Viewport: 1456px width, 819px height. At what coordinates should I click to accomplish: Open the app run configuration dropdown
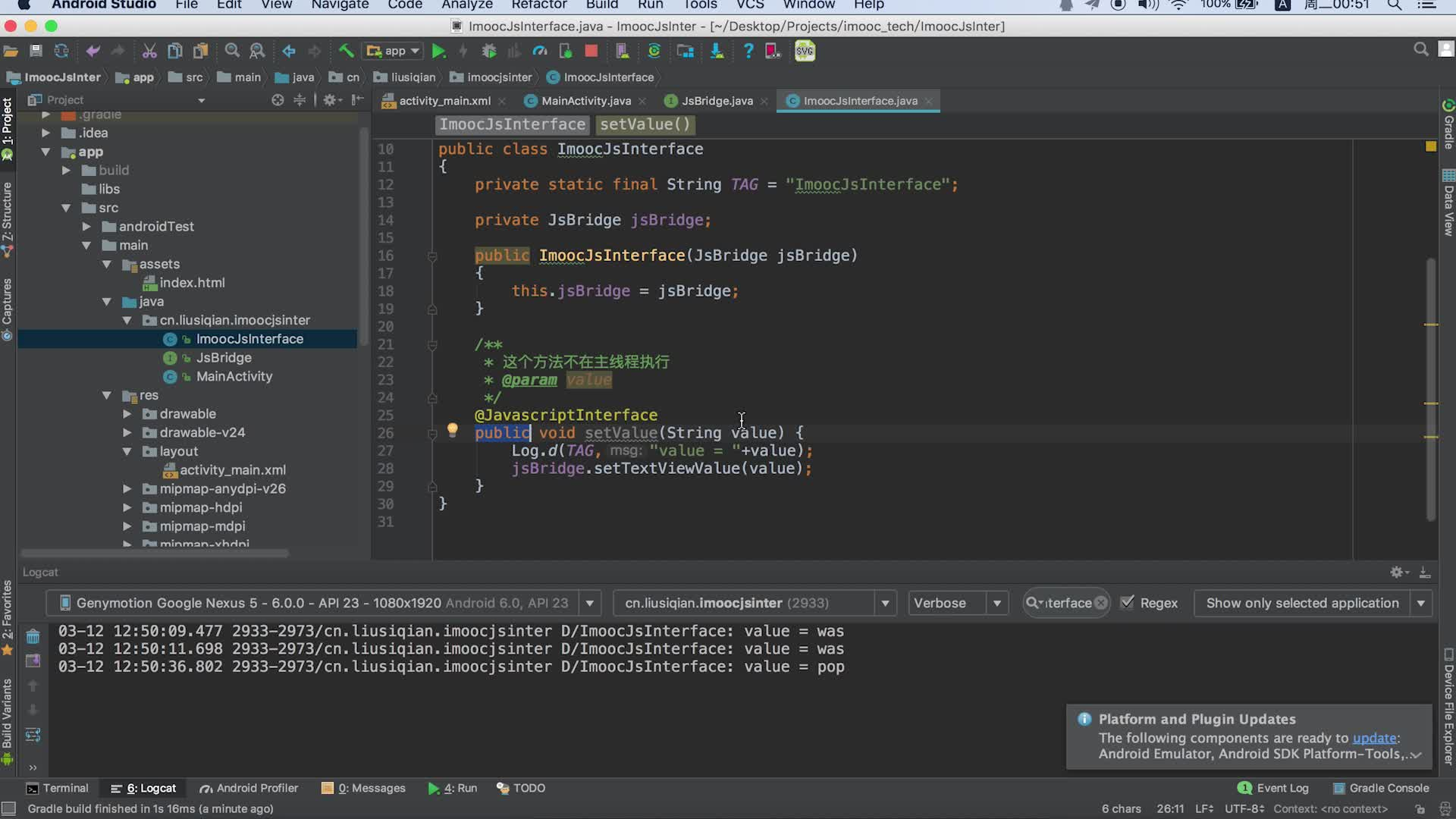pos(393,52)
